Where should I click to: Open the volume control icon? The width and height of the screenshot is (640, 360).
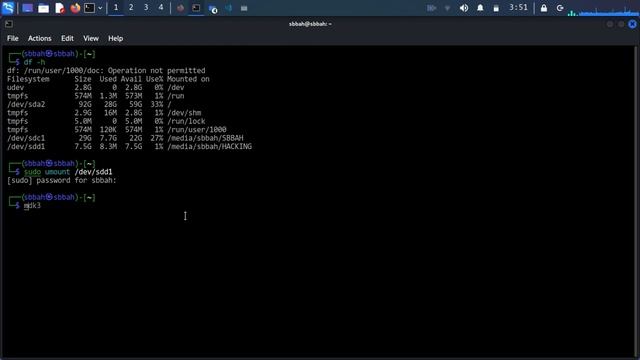[464, 8]
